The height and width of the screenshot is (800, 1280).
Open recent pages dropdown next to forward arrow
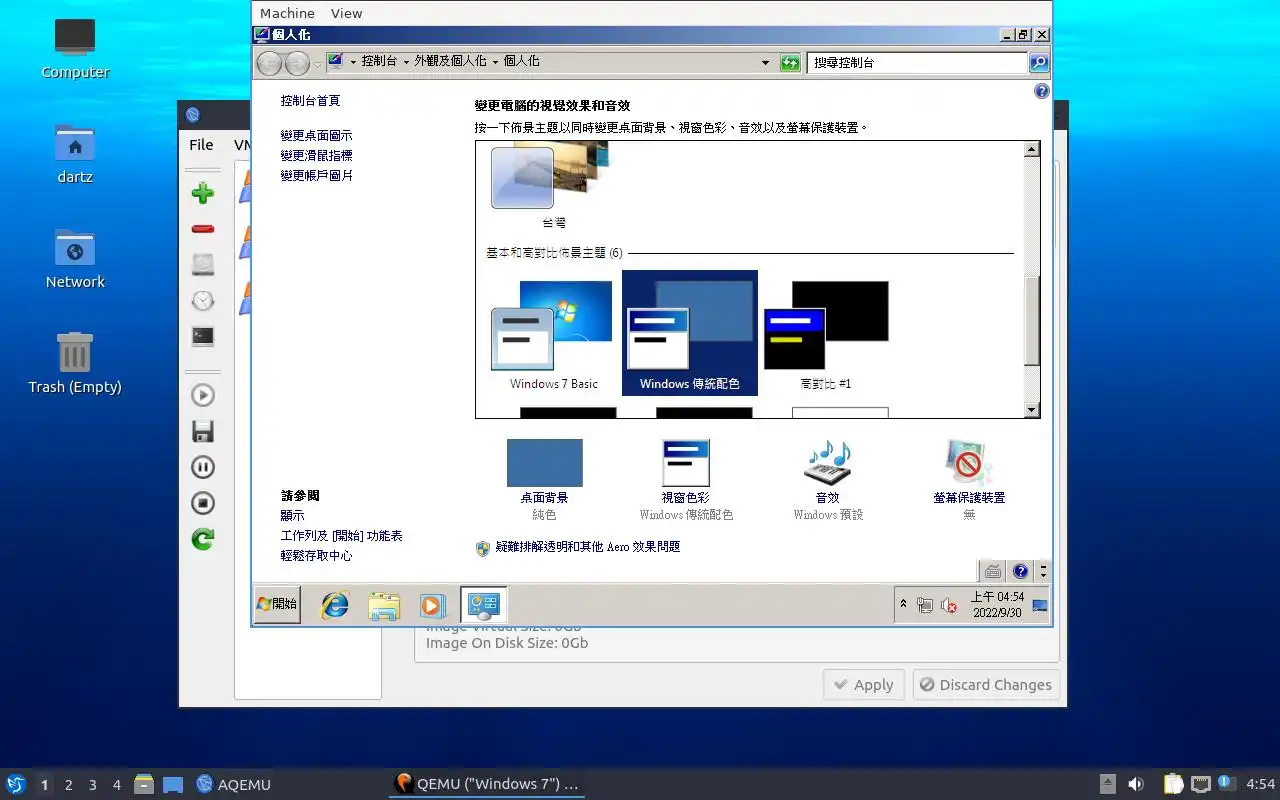(317, 64)
